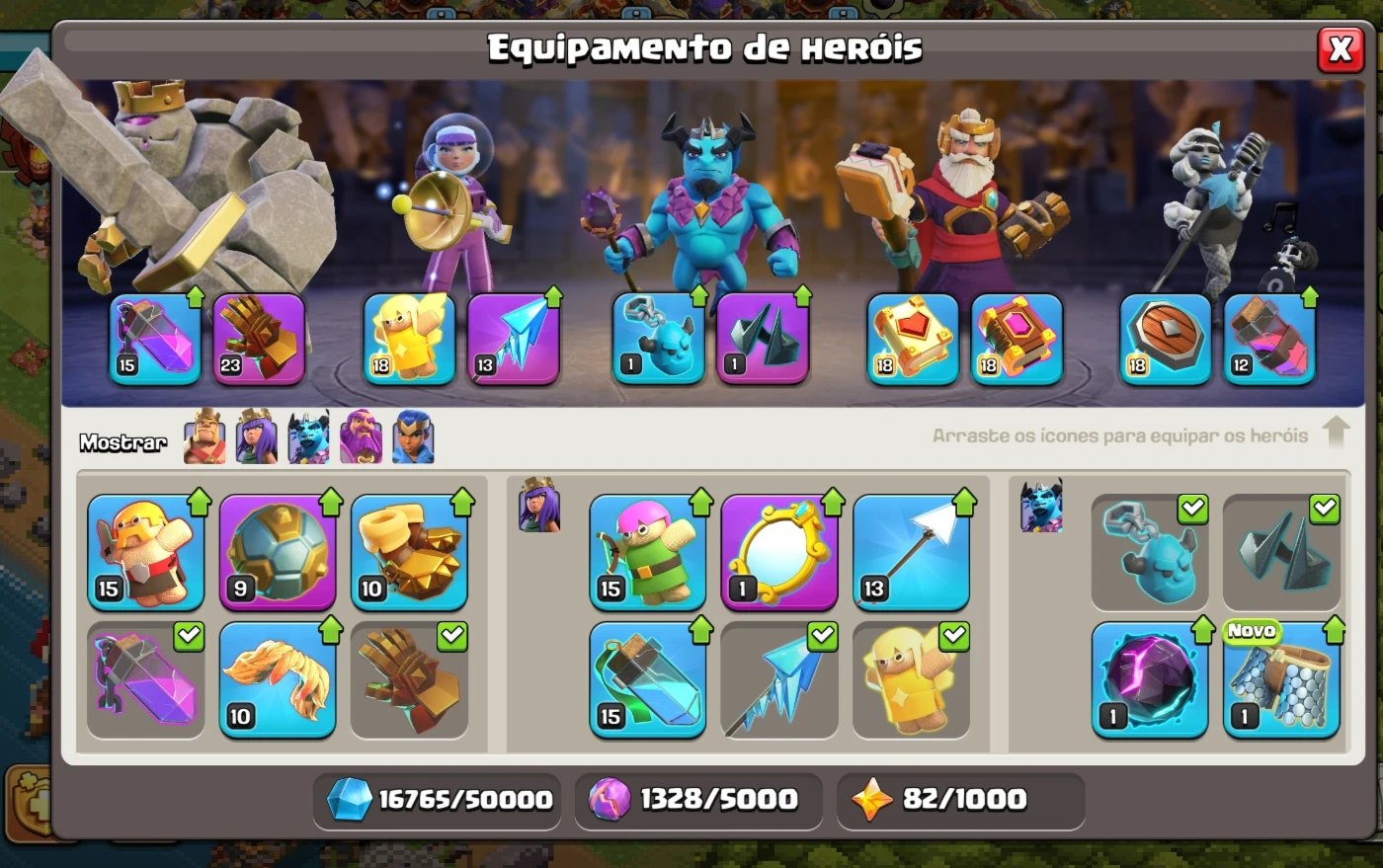This screenshot has width=1383, height=868.
Task: Check the shiny ore counter 16765/50000
Action: 438,799
